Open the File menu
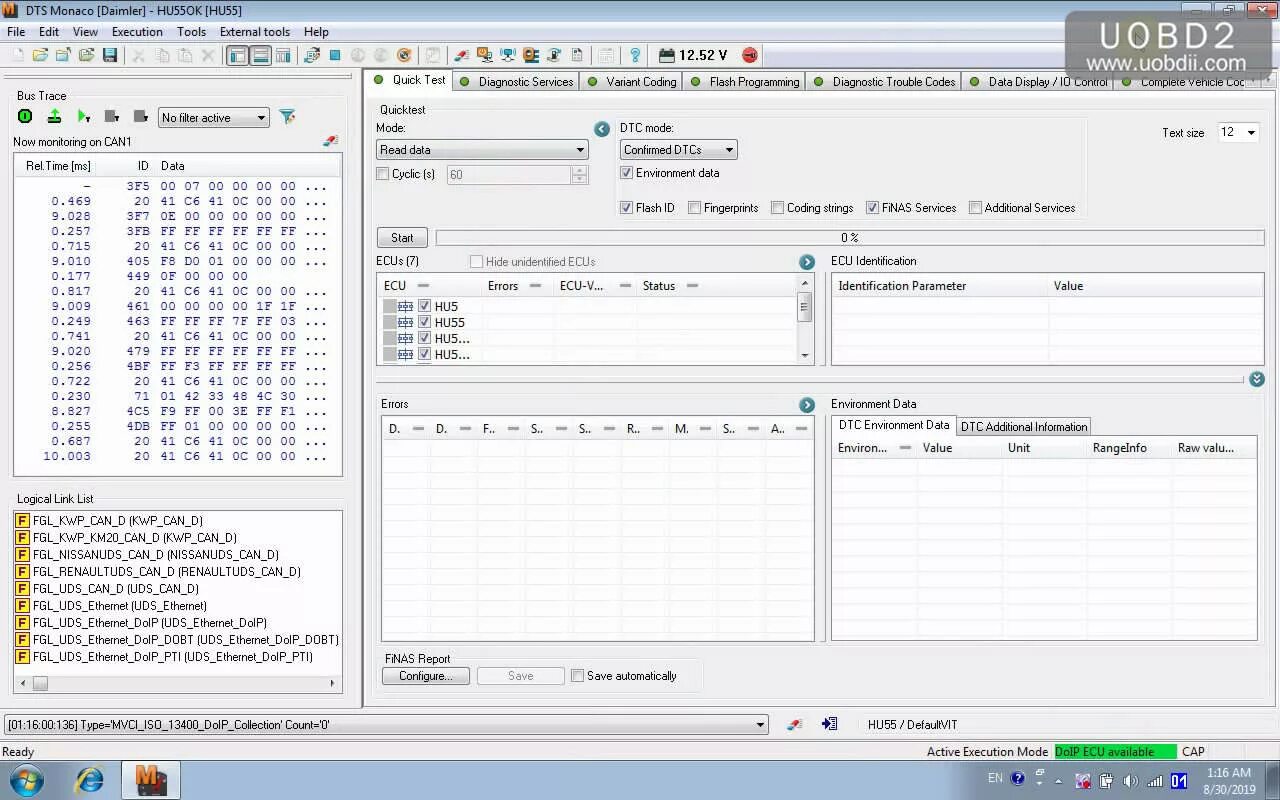The height and width of the screenshot is (800, 1280). click(x=16, y=32)
